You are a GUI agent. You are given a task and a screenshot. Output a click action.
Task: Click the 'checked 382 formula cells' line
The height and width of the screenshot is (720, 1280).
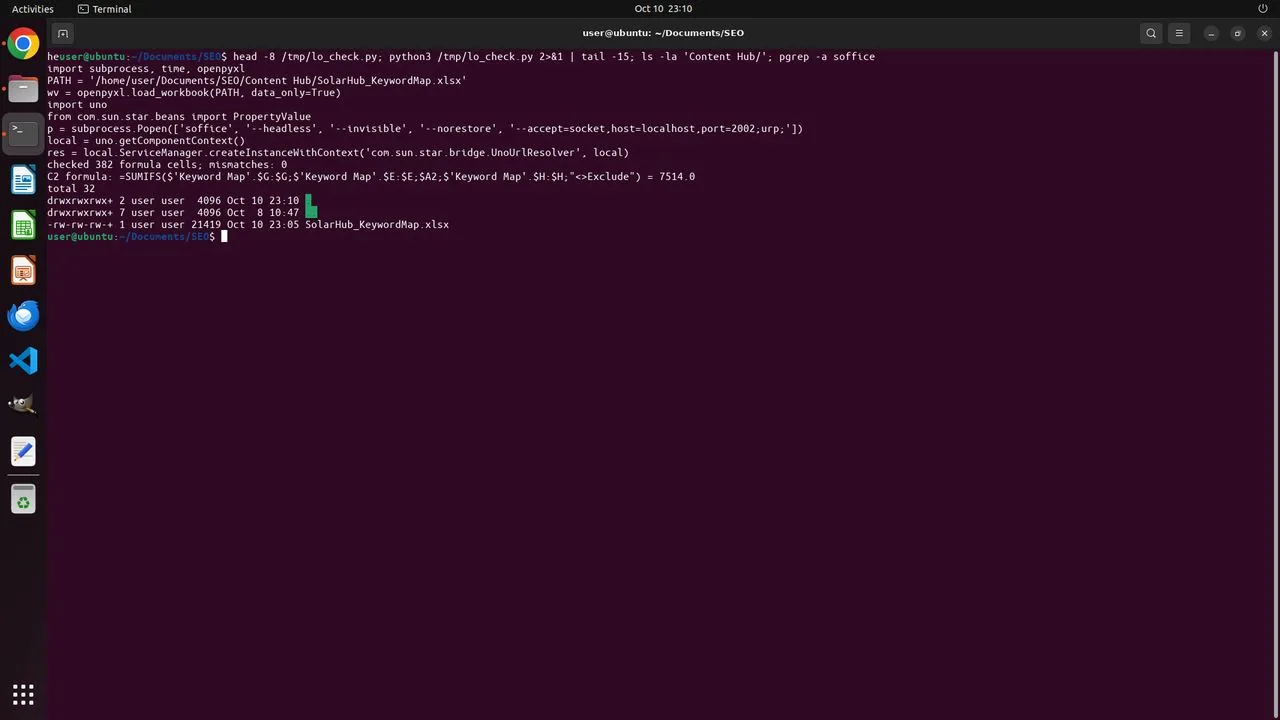click(167, 165)
